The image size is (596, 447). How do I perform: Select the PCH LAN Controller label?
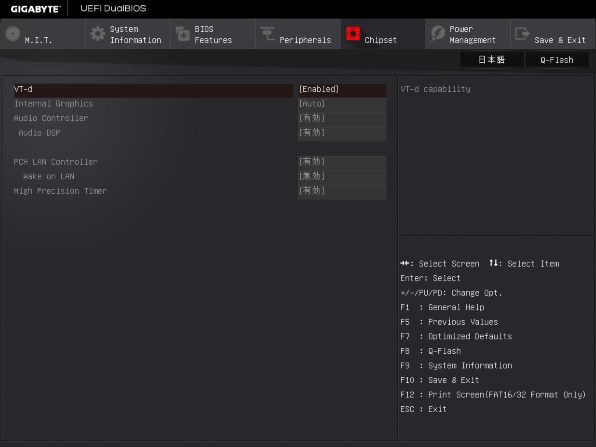click(55, 162)
